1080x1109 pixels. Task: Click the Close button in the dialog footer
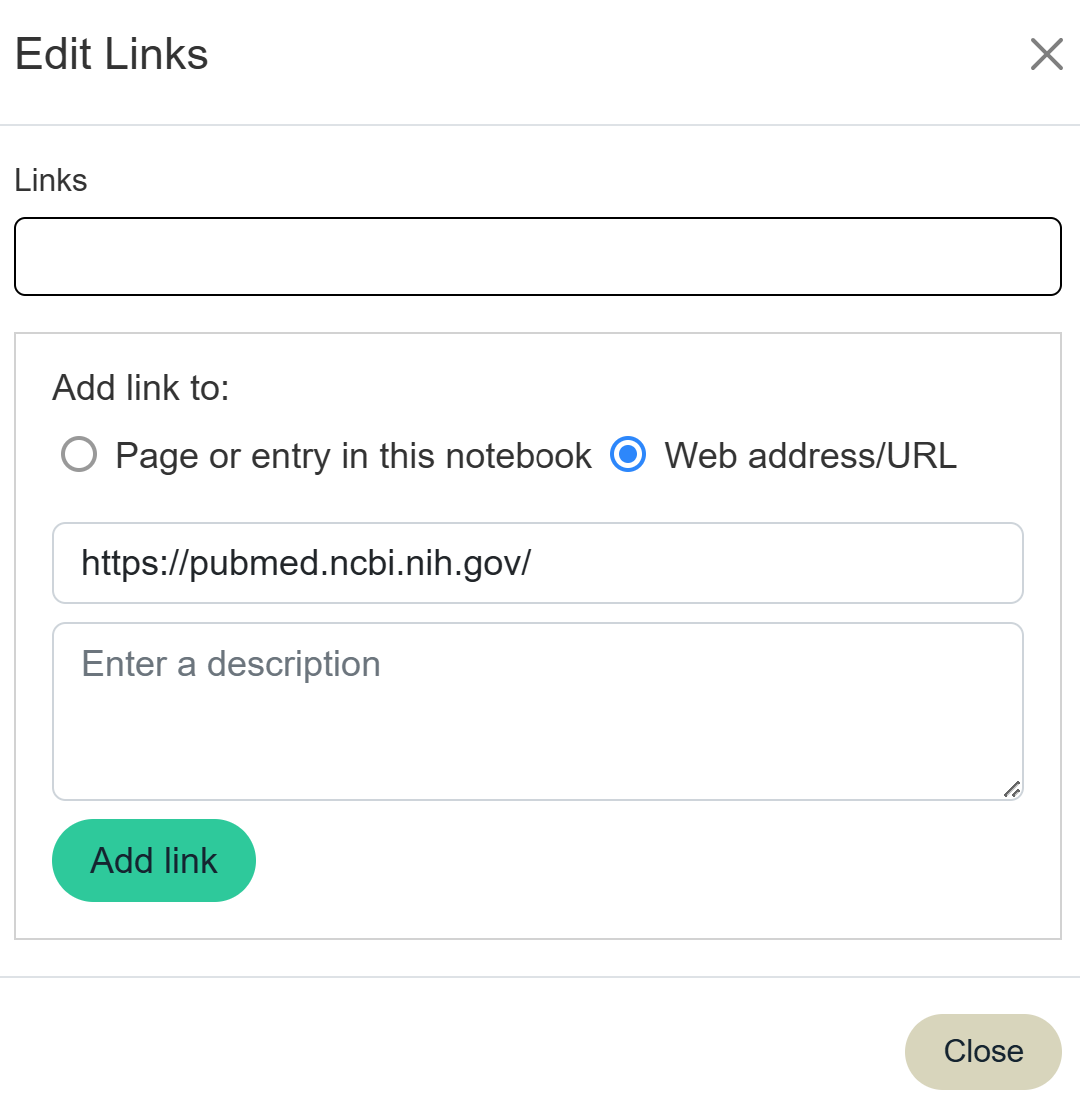pos(982,1051)
